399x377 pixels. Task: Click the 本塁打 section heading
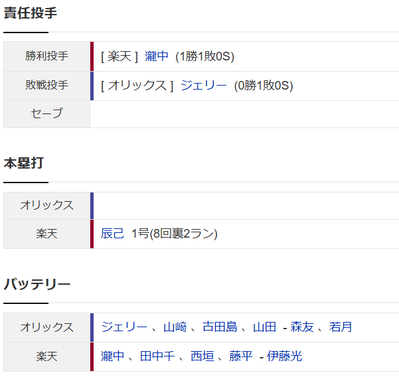[24, 163]
